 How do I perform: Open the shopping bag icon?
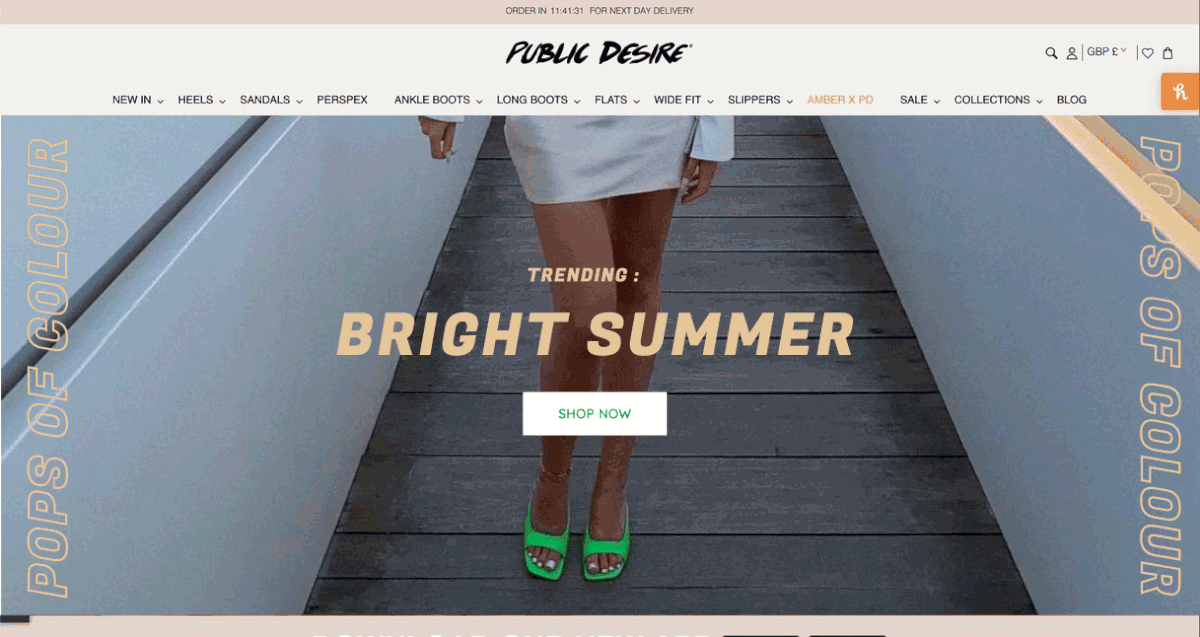(x=1168, y=53)
